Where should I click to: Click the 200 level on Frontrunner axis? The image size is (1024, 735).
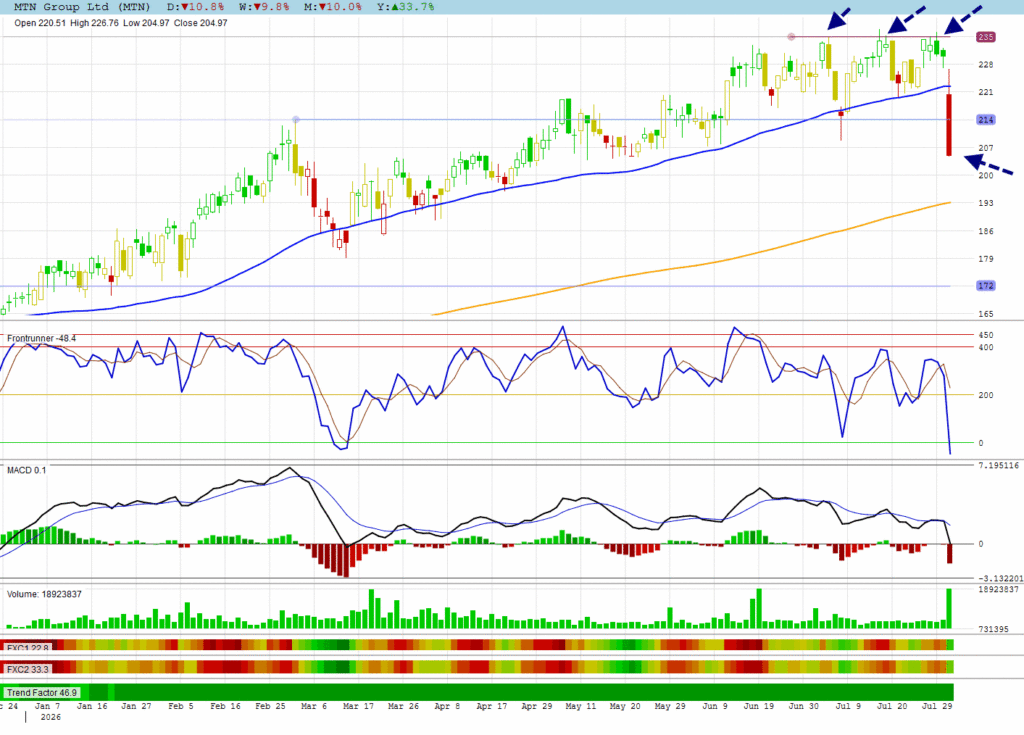point(985,395)
